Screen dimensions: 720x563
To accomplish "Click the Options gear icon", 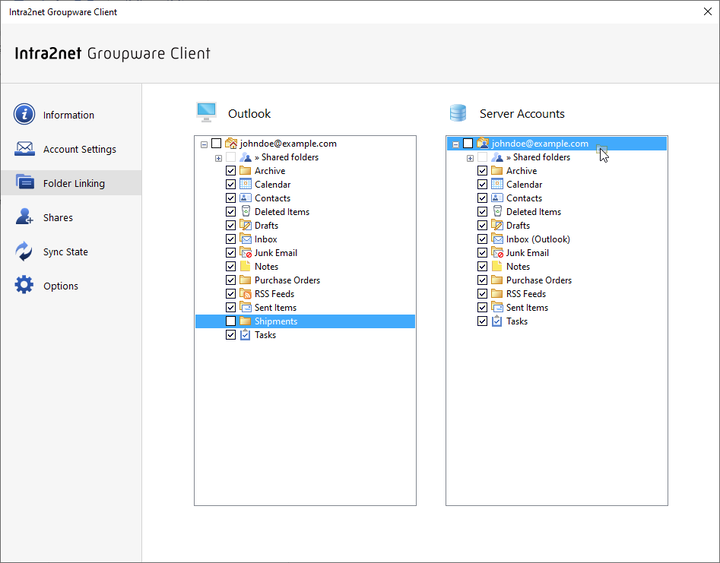I will [x=24, y=285].
